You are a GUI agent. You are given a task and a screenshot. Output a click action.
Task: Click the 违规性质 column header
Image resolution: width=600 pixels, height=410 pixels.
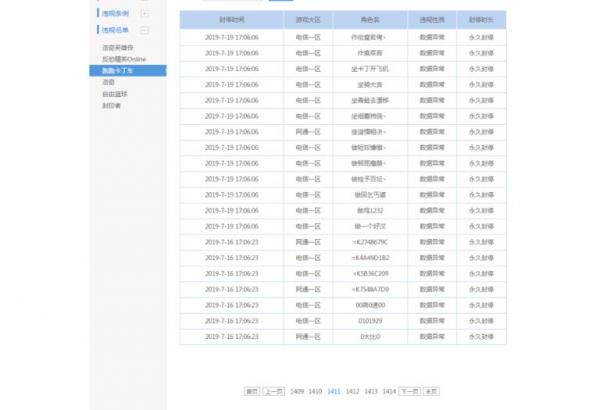click(432, 20)
